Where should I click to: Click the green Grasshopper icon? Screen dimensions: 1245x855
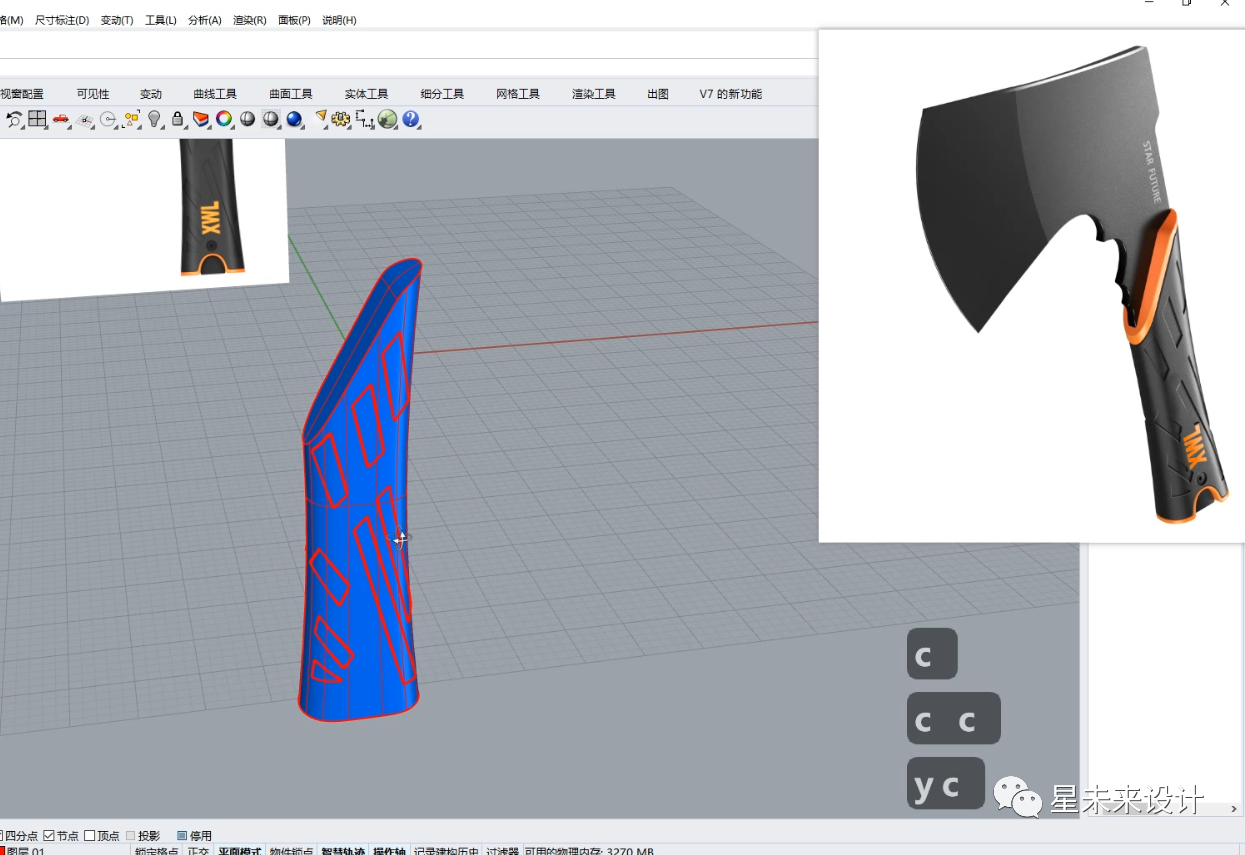click(387, 119)
